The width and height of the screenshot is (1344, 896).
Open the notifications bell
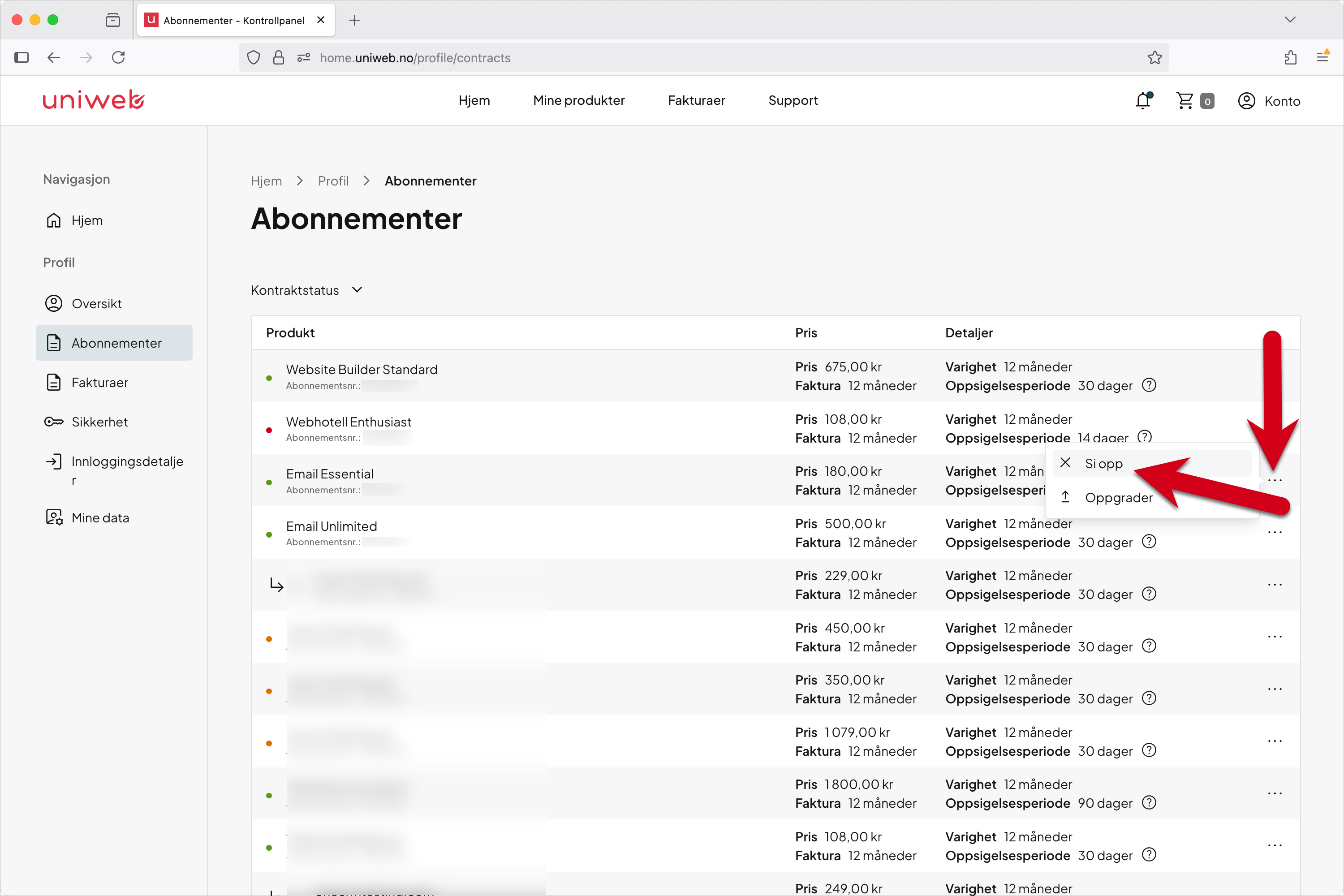(x=1143, y=100)
